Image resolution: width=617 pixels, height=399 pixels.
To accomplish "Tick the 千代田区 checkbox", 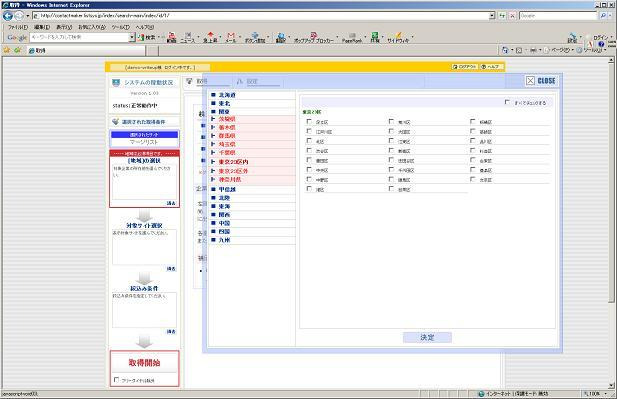I will (391, 170).
